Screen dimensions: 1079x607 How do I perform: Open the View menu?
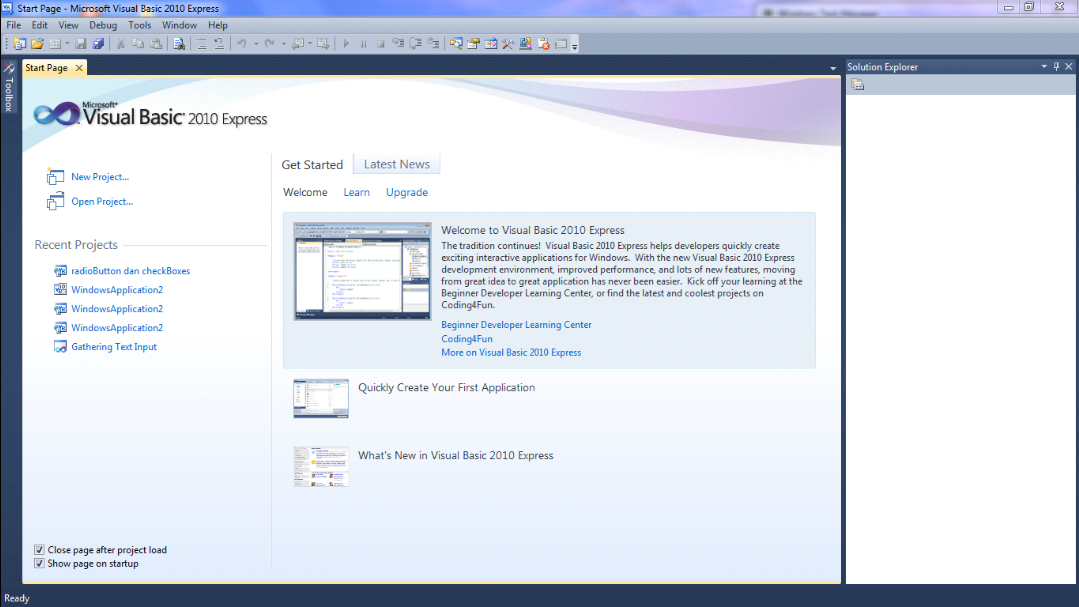(x=68, y=25)
